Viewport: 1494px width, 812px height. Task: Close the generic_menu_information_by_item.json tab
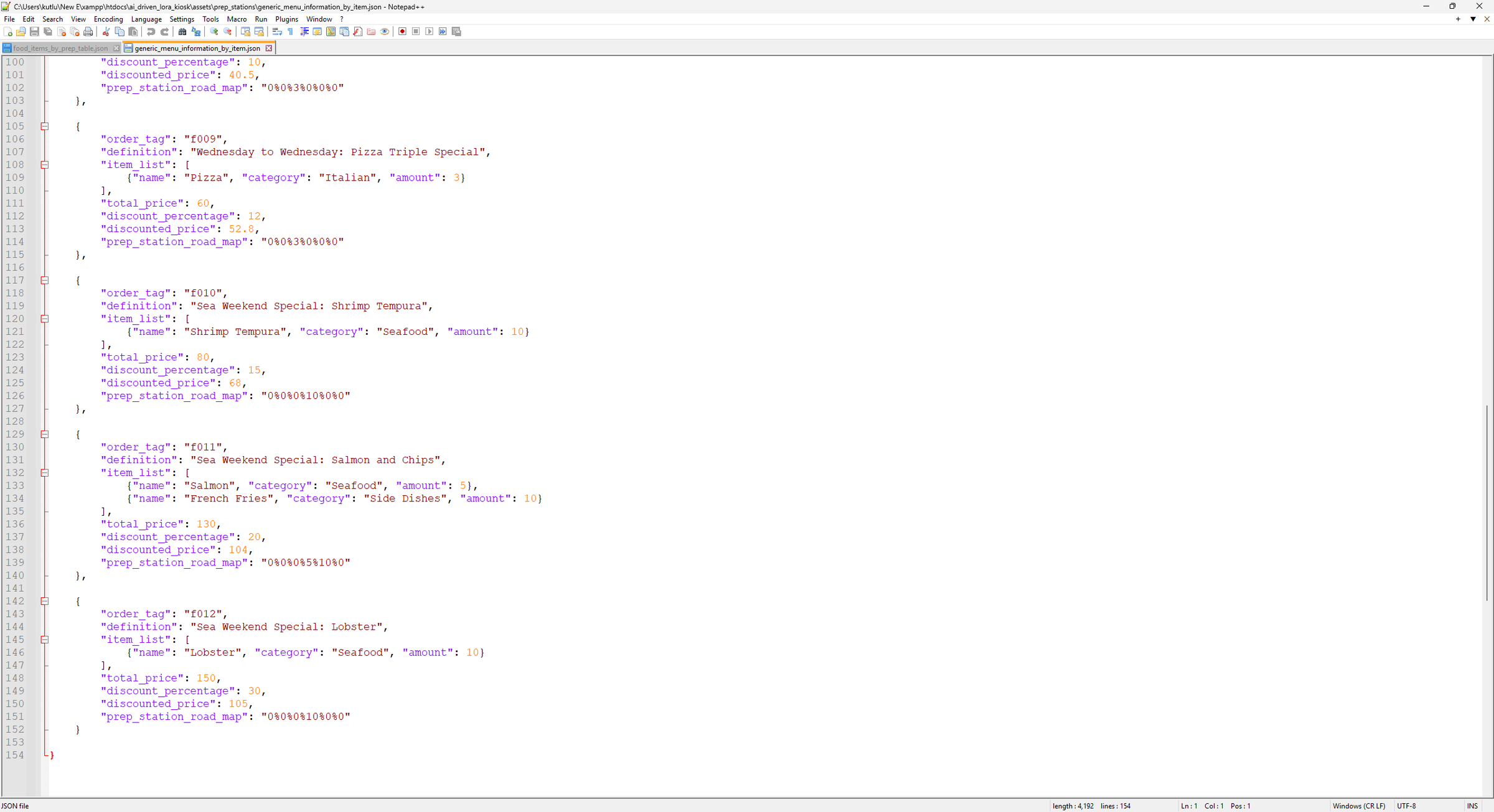[x=269, y=48]
